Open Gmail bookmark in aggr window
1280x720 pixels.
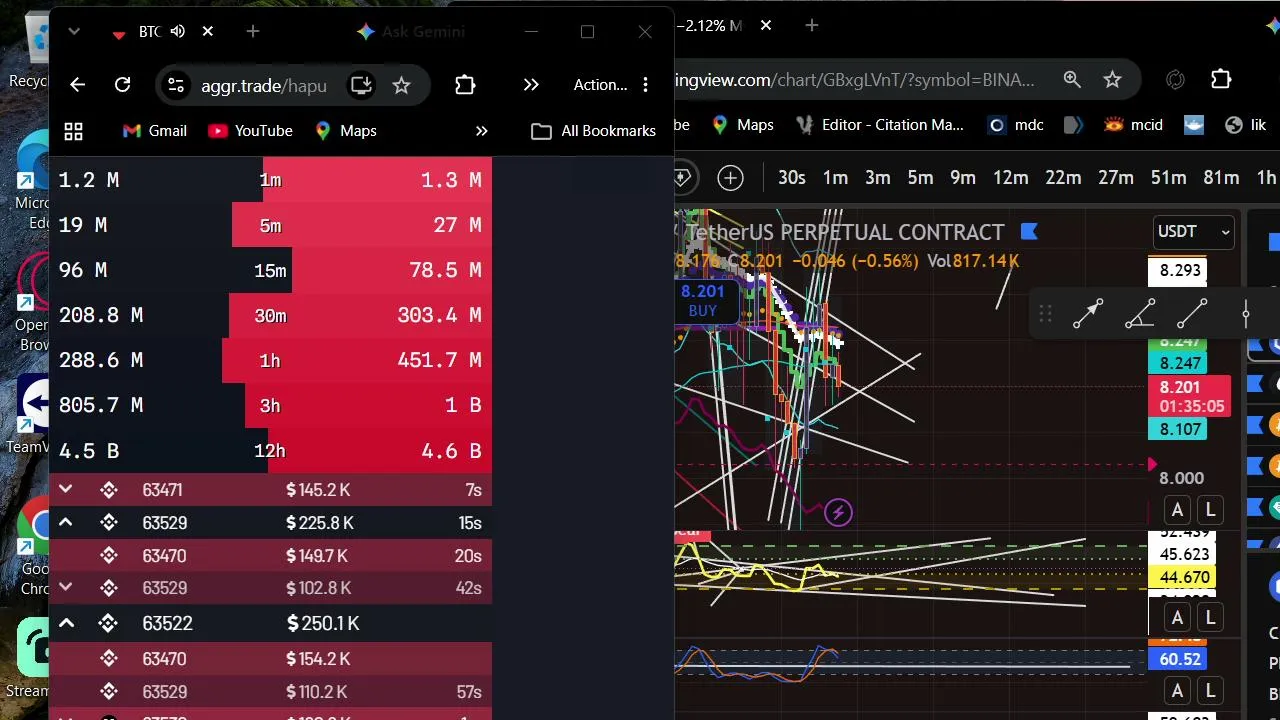(x=154, y=131)
